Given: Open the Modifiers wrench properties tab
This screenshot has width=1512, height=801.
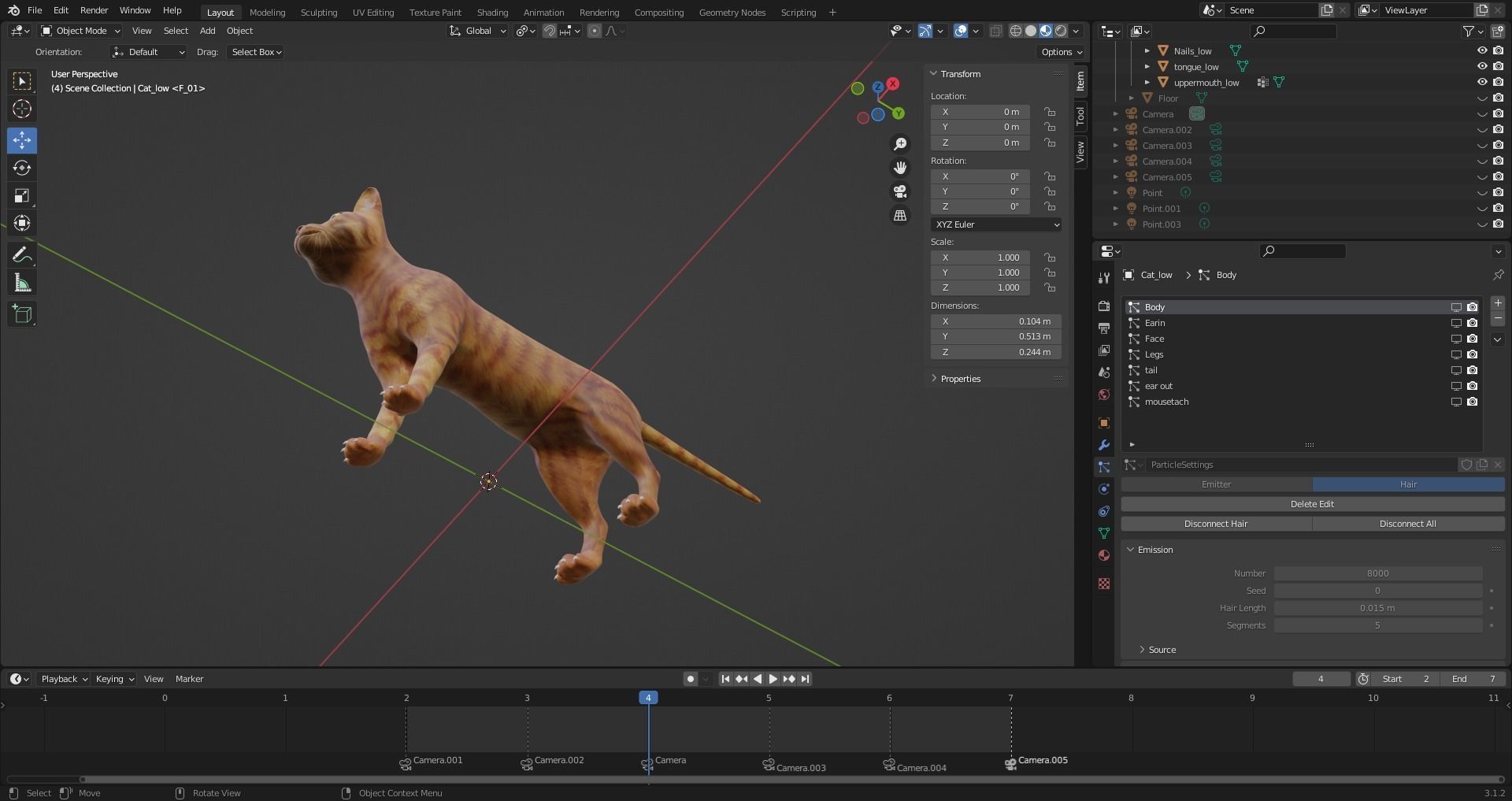Looking at the screenshot, I should pyautogui.click(x=1104, y=445).
